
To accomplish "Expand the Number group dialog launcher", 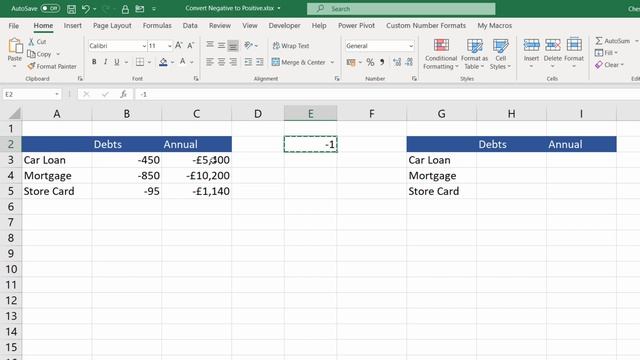I will point(414,78).
